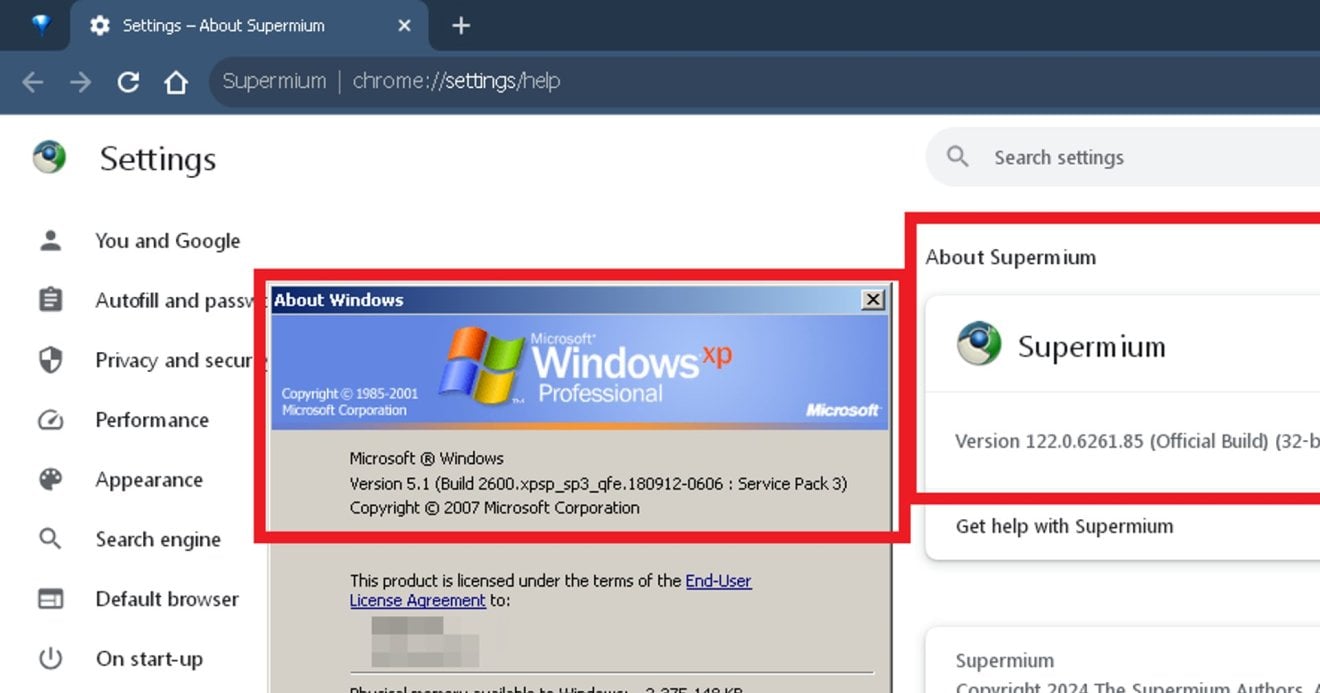Screen dimensions: 1320x693
Task: Close the Settings – About Supermium tab
Action: click(x=404, y=26)
